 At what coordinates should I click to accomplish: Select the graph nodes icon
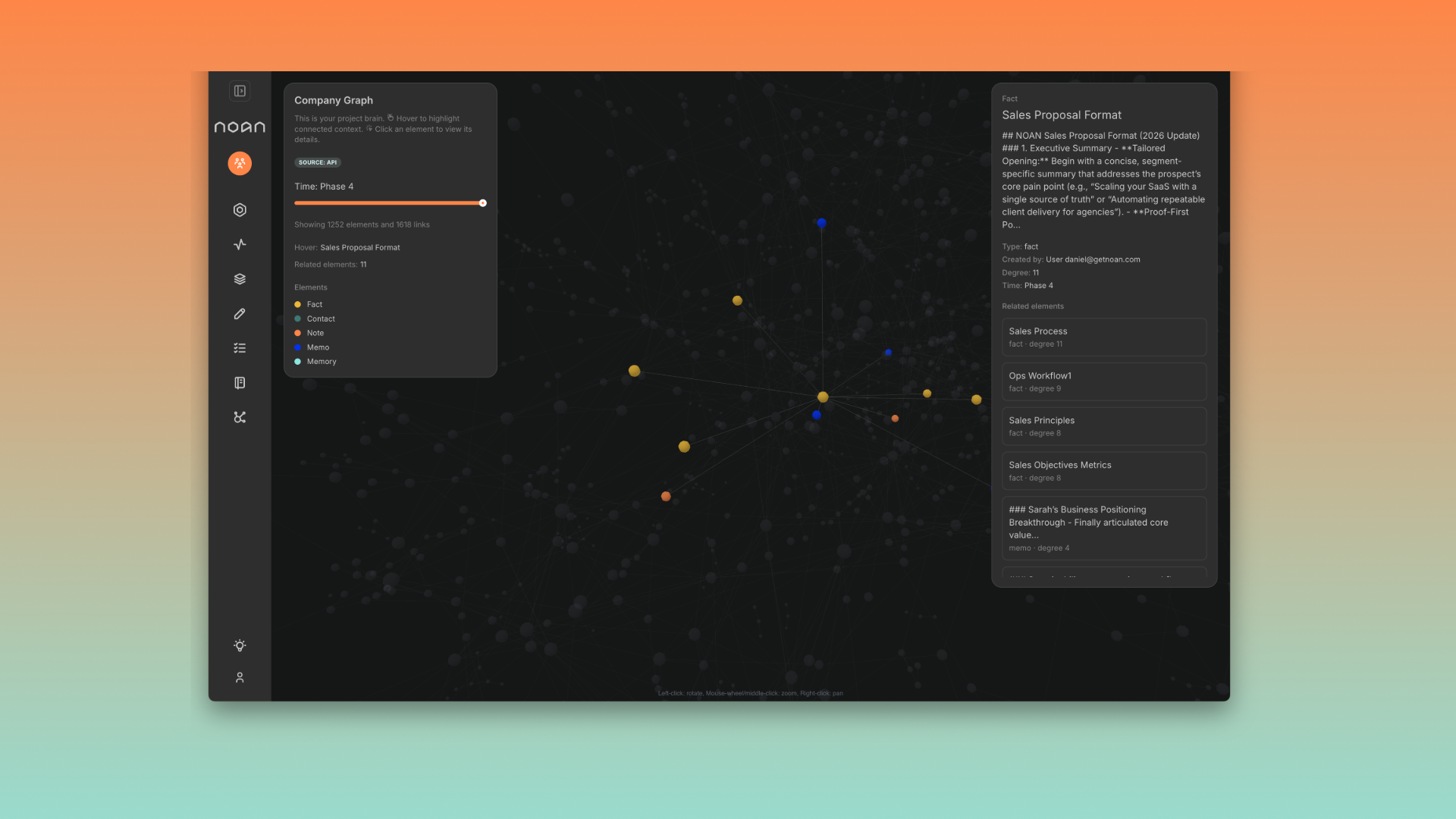(240, 417)
